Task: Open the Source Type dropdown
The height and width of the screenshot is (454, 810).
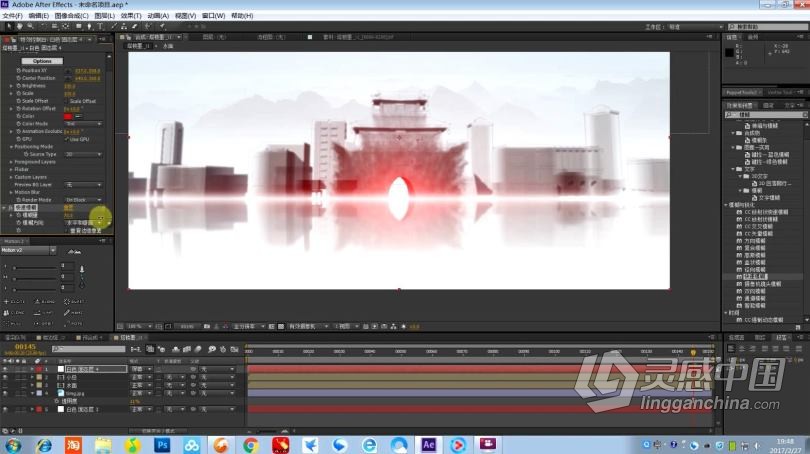Action: (x=84, y=154)
